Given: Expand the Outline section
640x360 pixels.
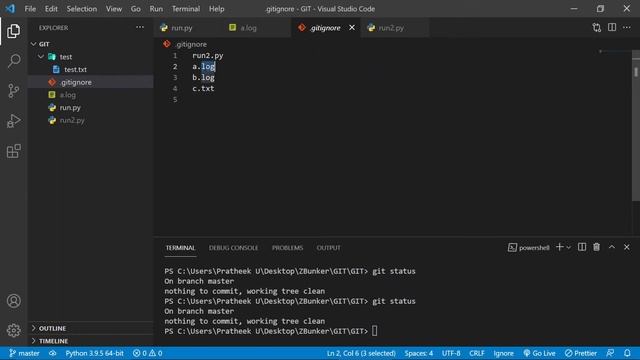Looking at the screenshot, I should click(91, 328).
